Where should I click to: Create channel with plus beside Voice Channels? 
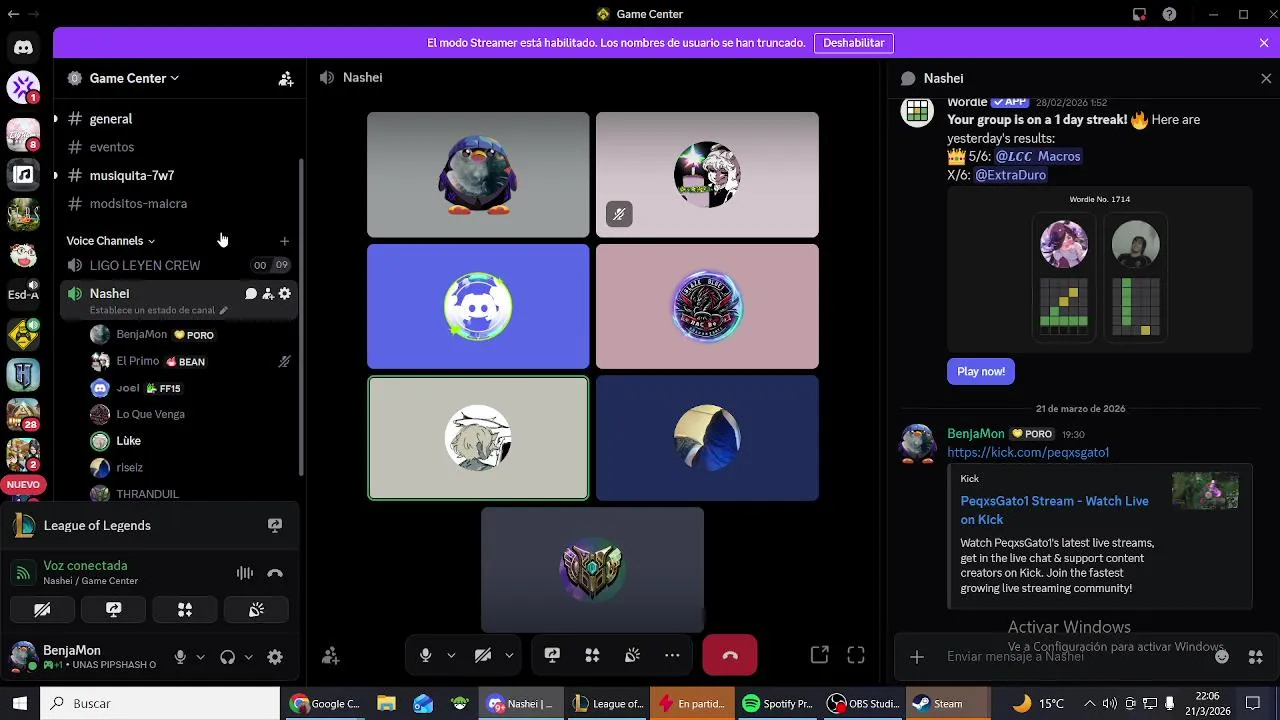coord(285,241)
